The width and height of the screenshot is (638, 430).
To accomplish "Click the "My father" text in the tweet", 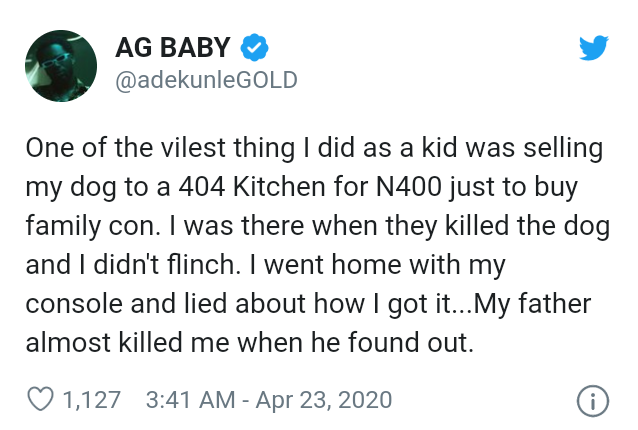I will pos(532,304).
